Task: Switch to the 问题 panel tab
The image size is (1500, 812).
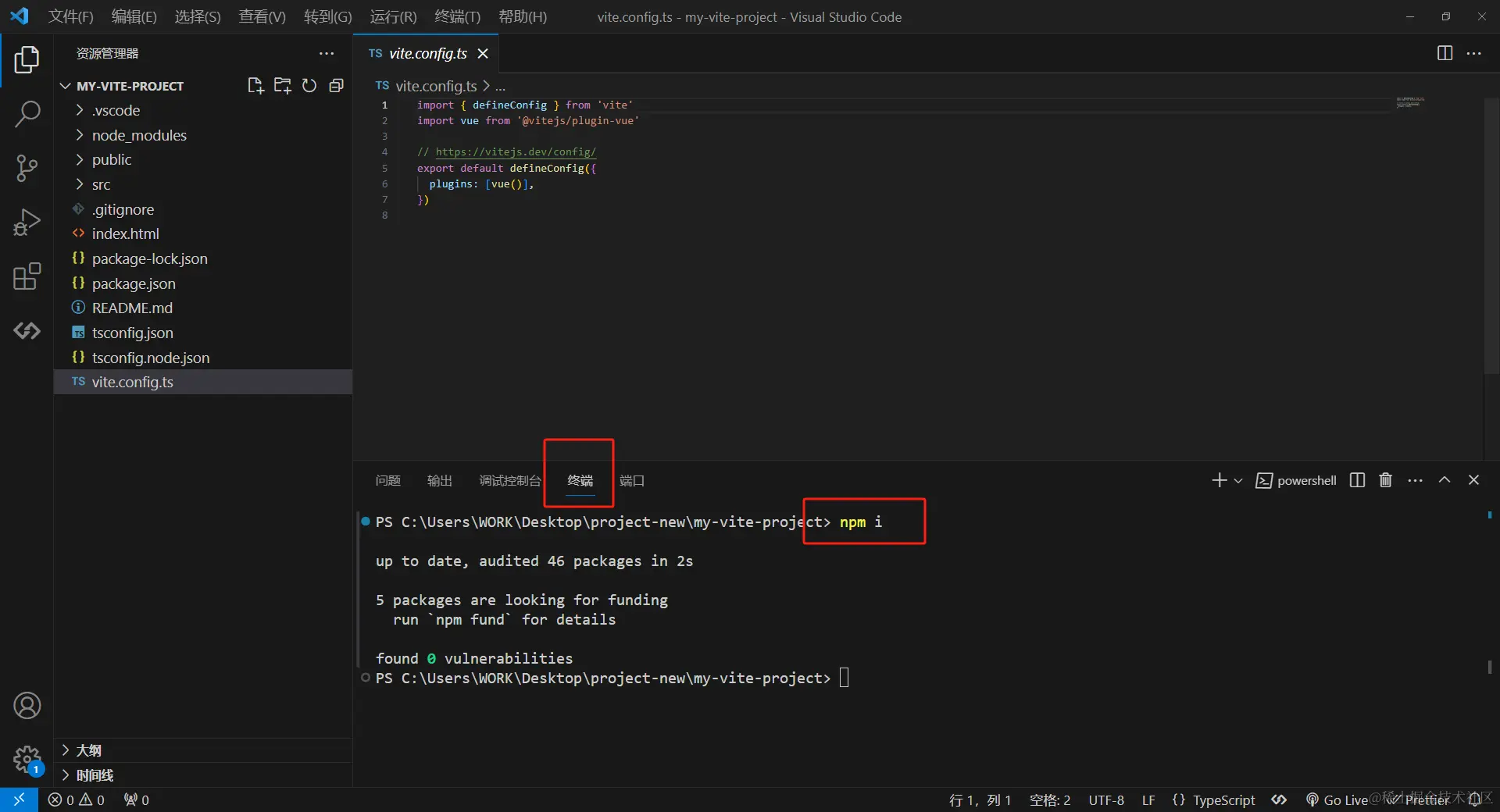Action: (x=387, y=480)
